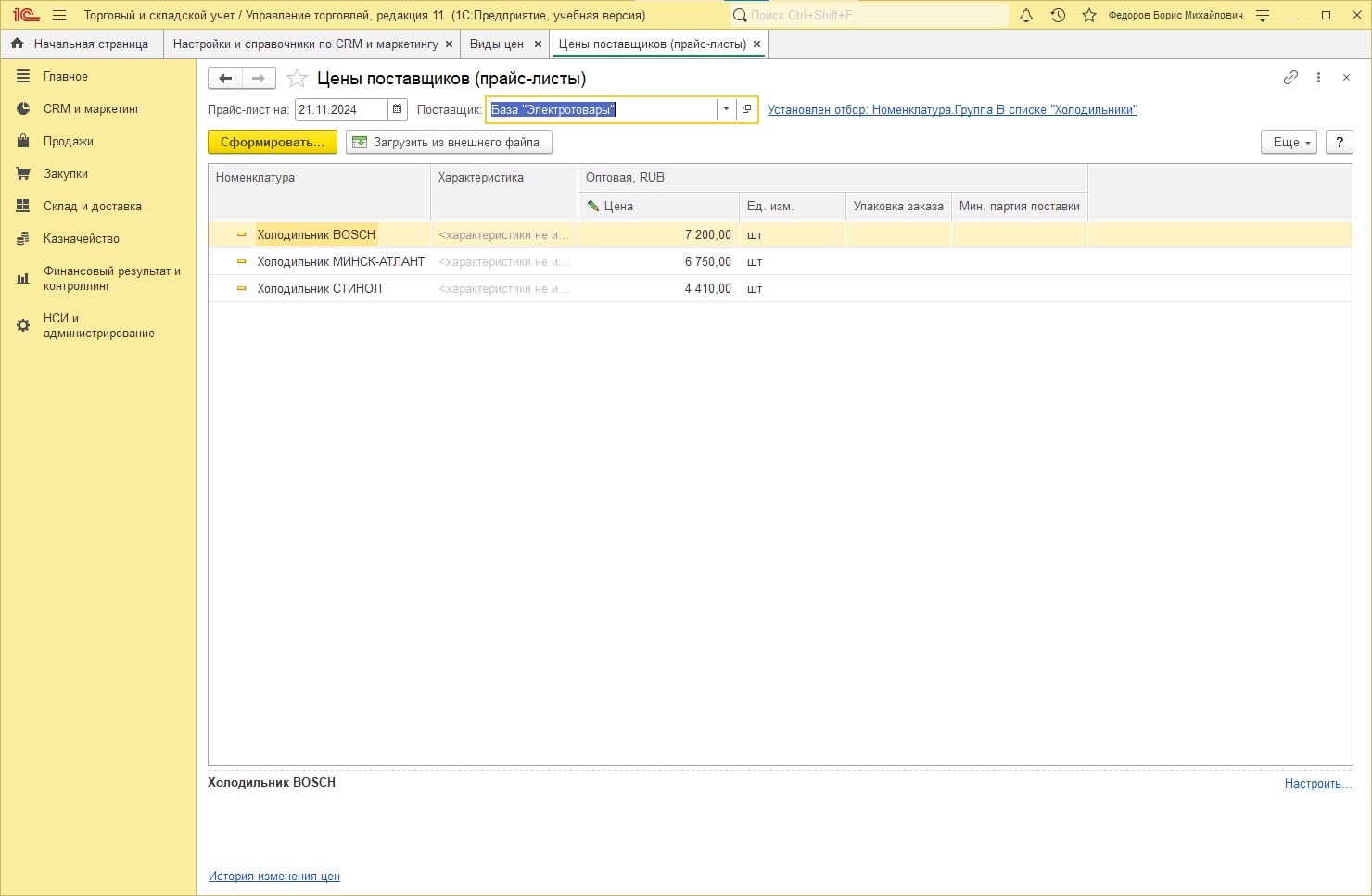Open the nomenclature filter link Холодильники
The image size is (1372, 896).
coord(952,109)
